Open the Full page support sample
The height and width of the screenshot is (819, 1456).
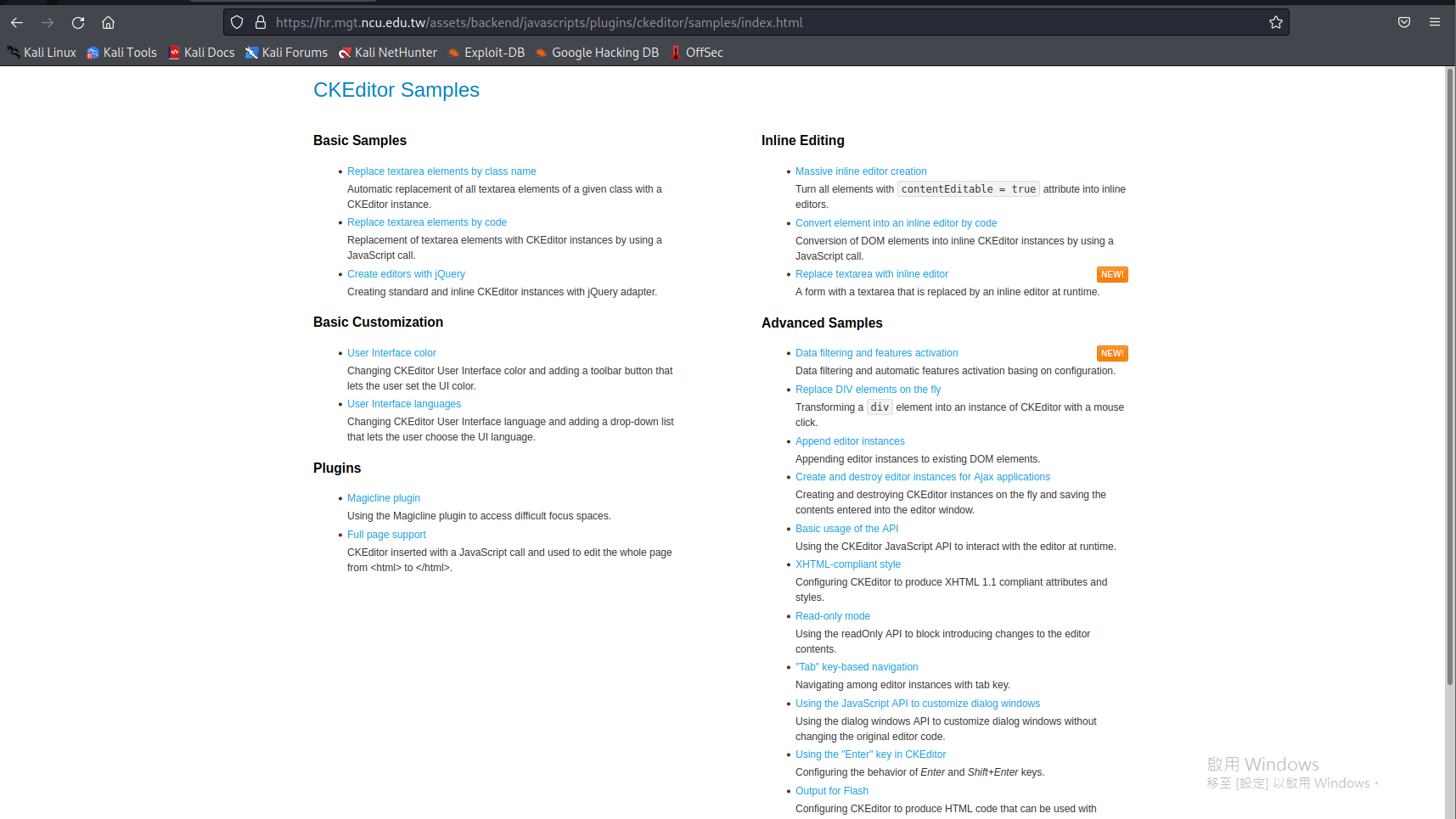tap(386, 535)
